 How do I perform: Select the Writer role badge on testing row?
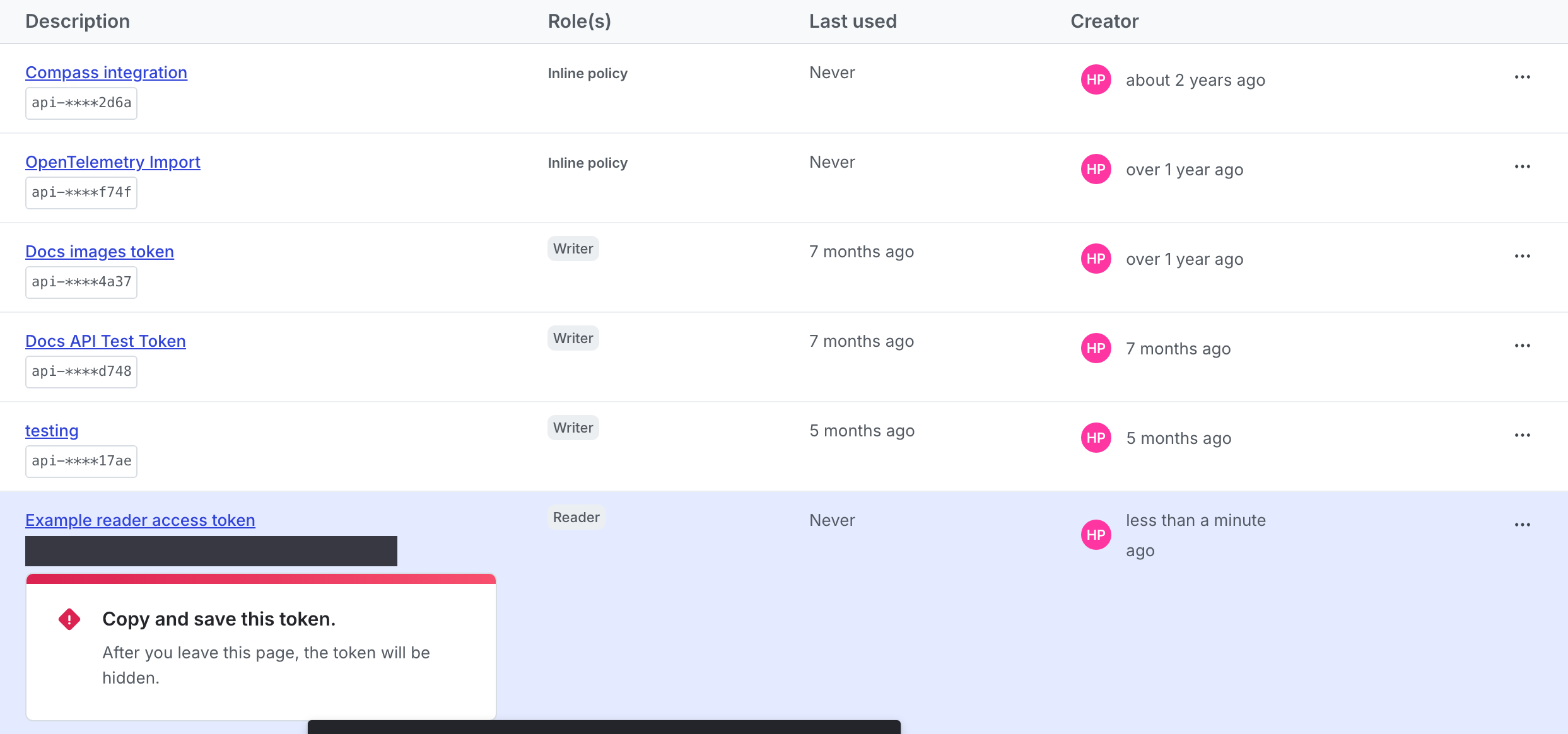pyautogui.click(x=573, y=427)
